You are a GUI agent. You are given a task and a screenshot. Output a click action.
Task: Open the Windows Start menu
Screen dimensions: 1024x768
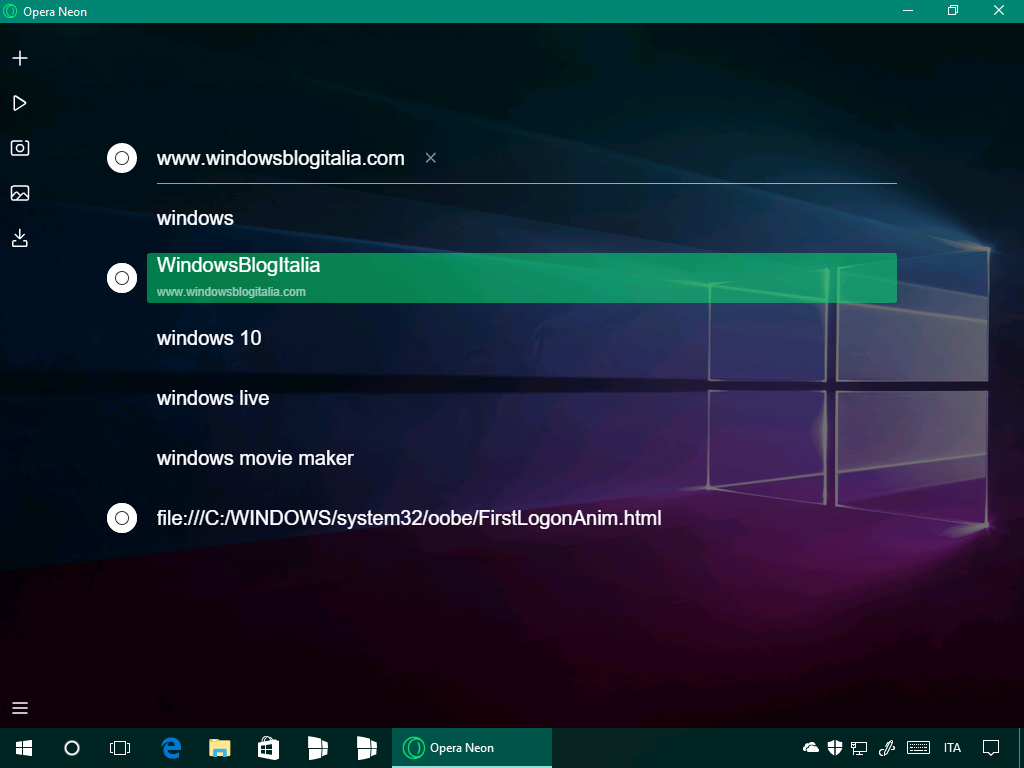point(24,748)
